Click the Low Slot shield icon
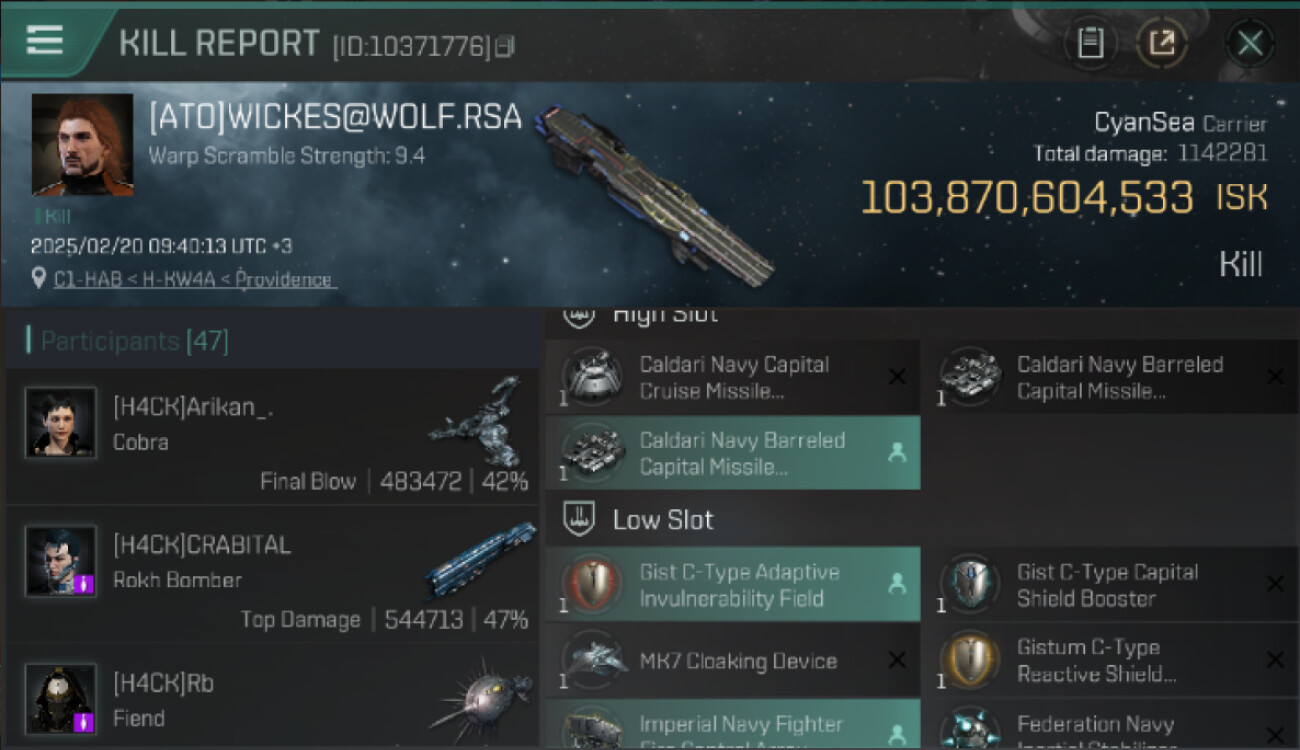1300x750 pixels. click(580, 519)
